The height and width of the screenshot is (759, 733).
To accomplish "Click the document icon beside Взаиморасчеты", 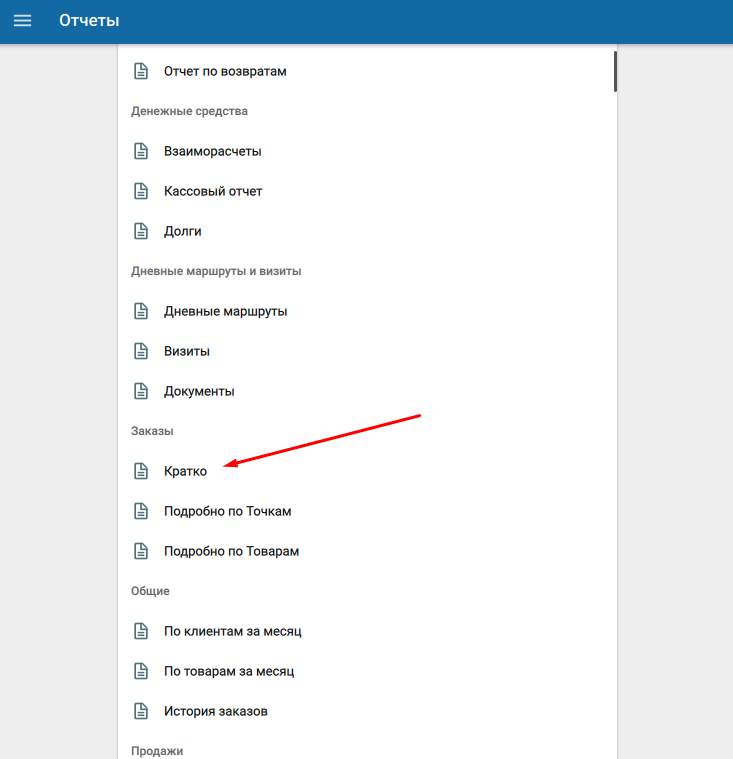I will tap(141, 151).
